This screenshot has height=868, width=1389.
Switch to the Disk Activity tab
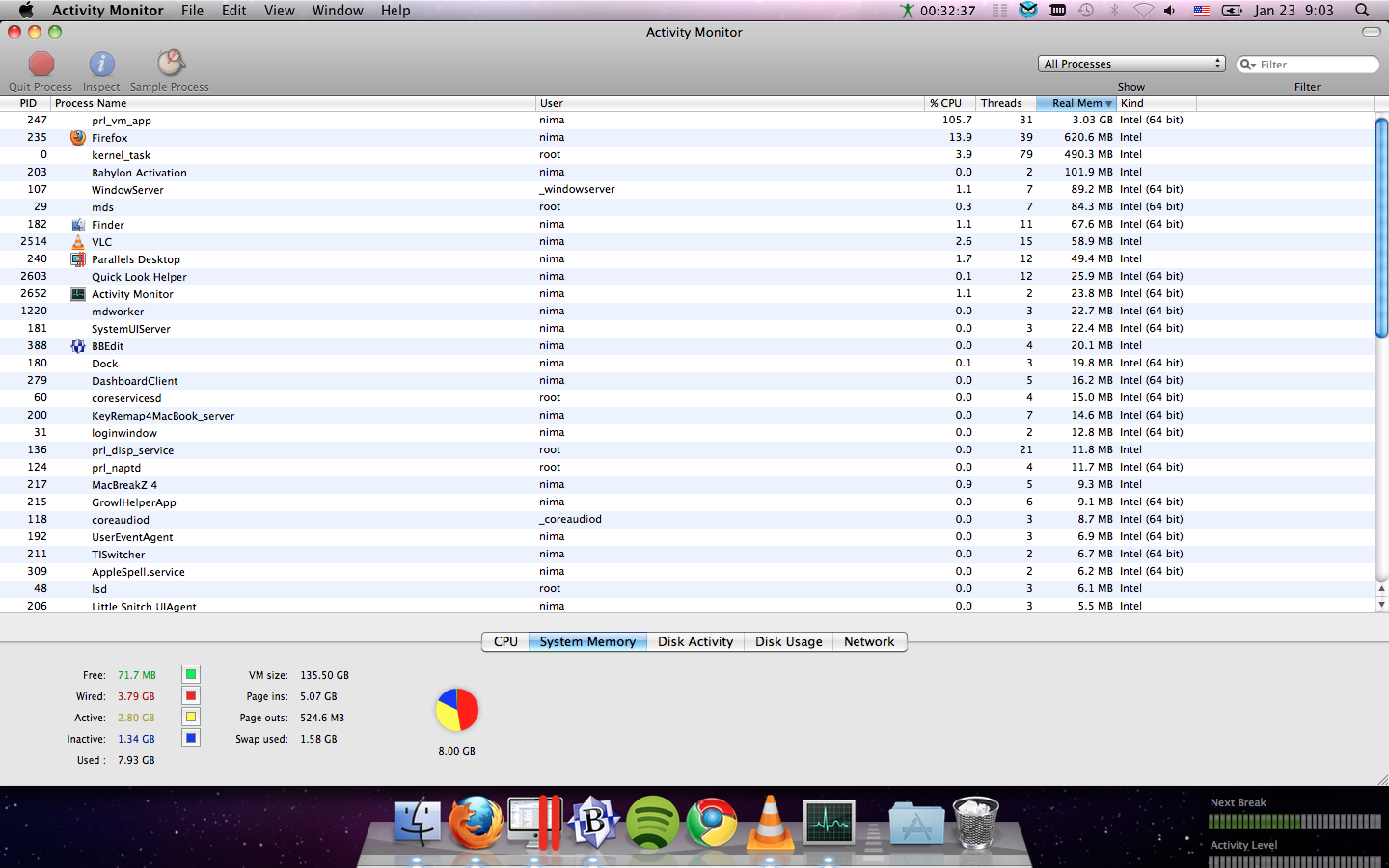click(695, 641)
